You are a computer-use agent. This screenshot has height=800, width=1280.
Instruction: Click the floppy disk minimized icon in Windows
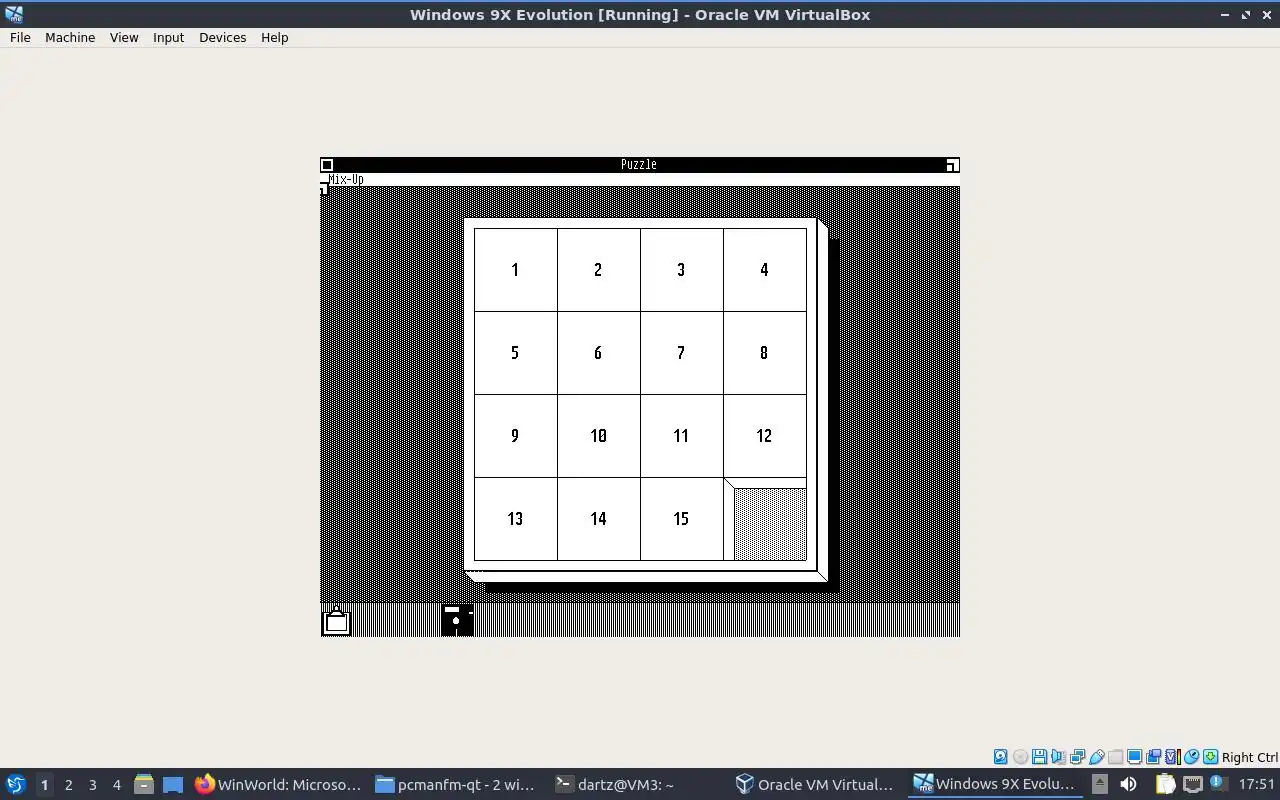(457, 620)
